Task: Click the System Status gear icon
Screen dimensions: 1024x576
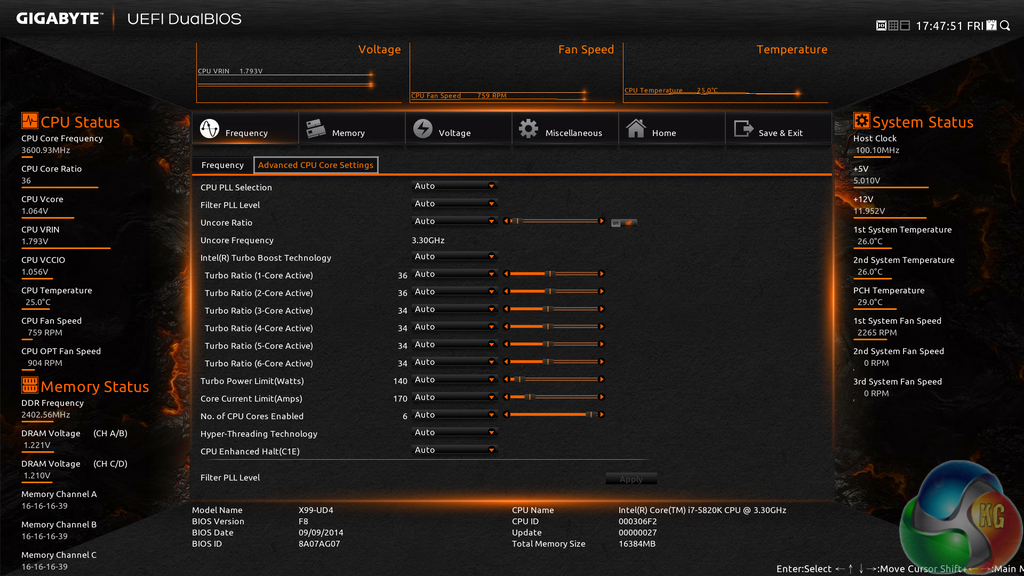Action: coord(861,120)
